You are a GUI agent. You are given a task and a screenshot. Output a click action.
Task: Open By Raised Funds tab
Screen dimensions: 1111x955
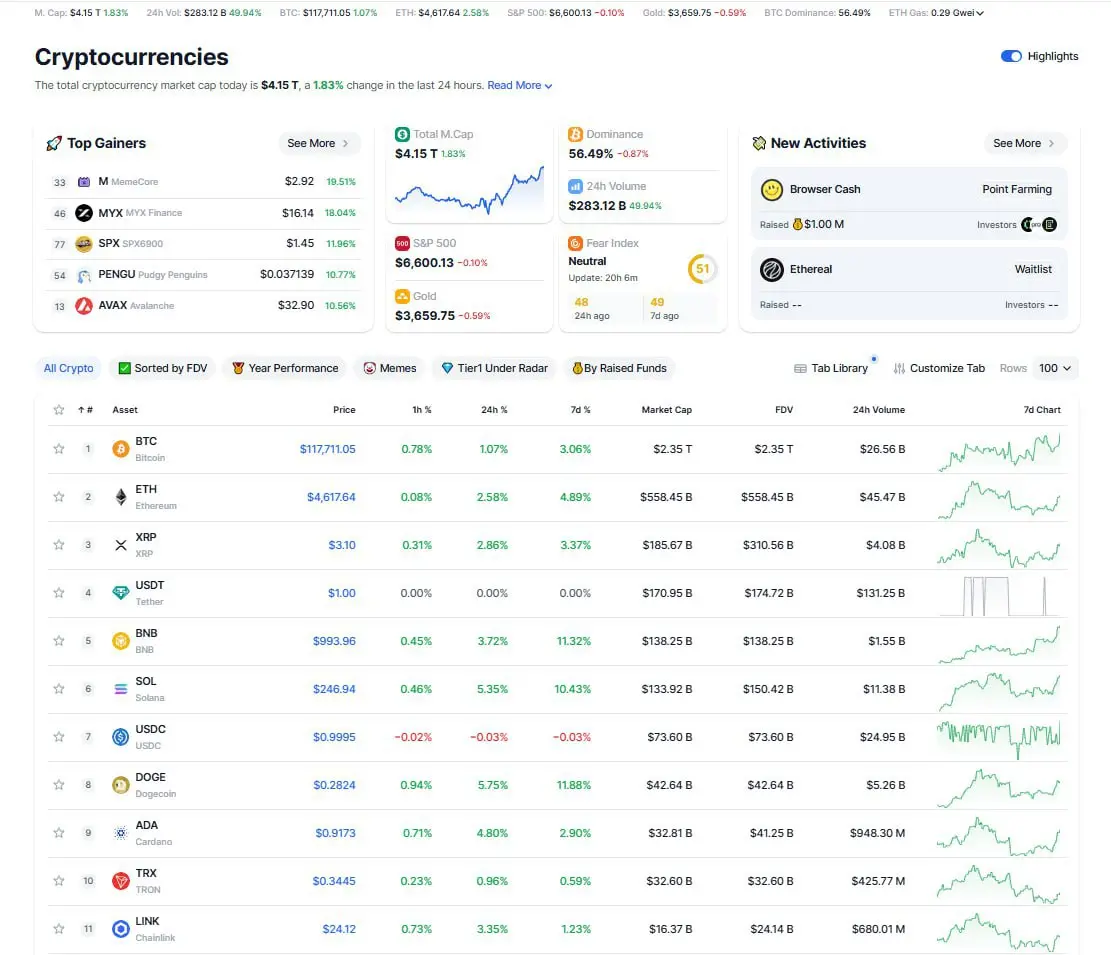pyautogui.click(x=619, y=368)
